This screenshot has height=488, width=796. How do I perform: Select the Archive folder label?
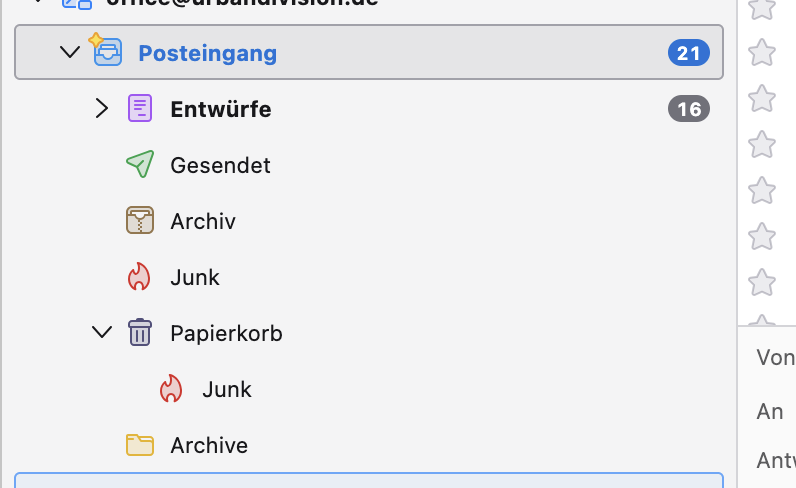tap(209, 445)
